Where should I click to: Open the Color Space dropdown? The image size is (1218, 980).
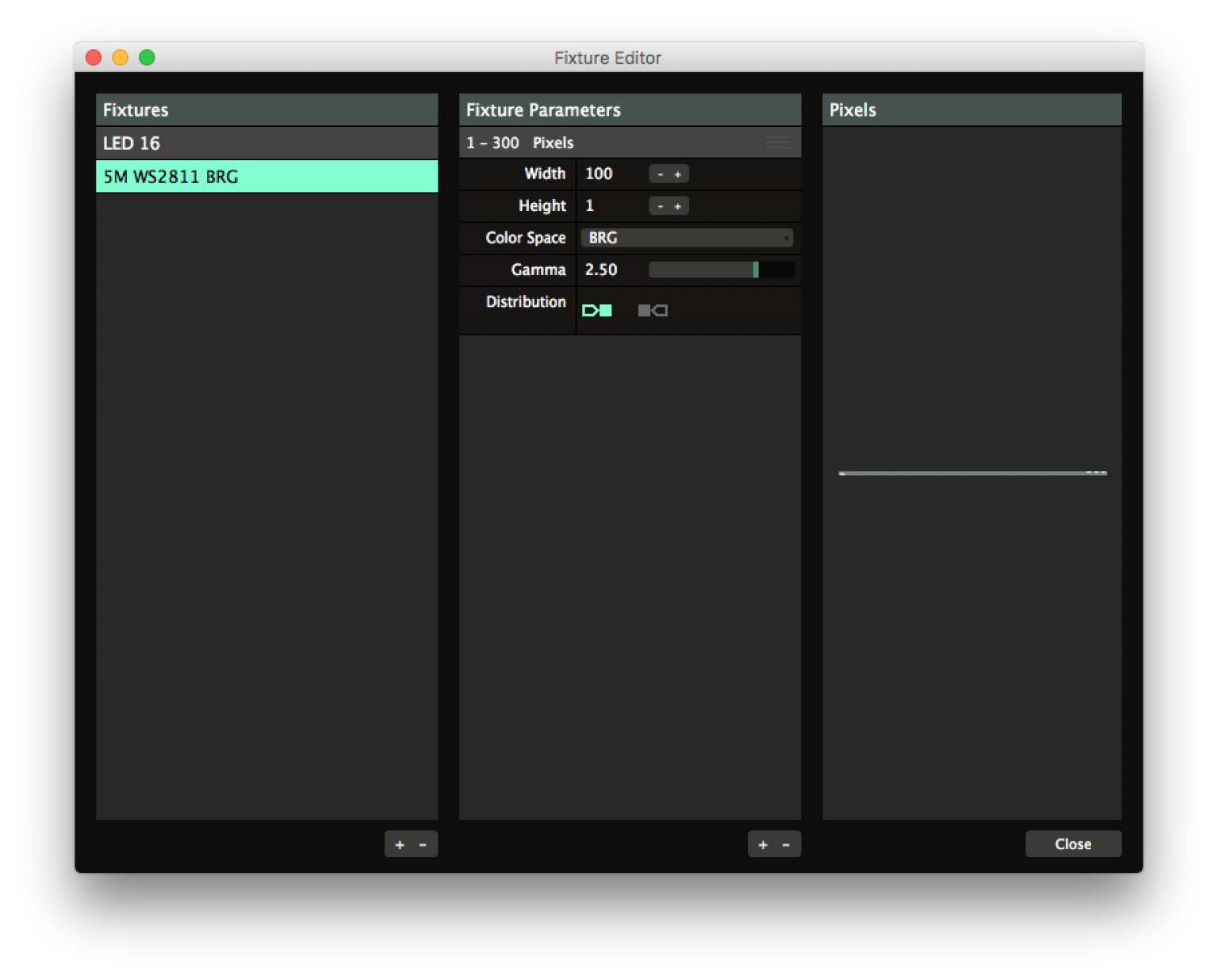(687, 237)
